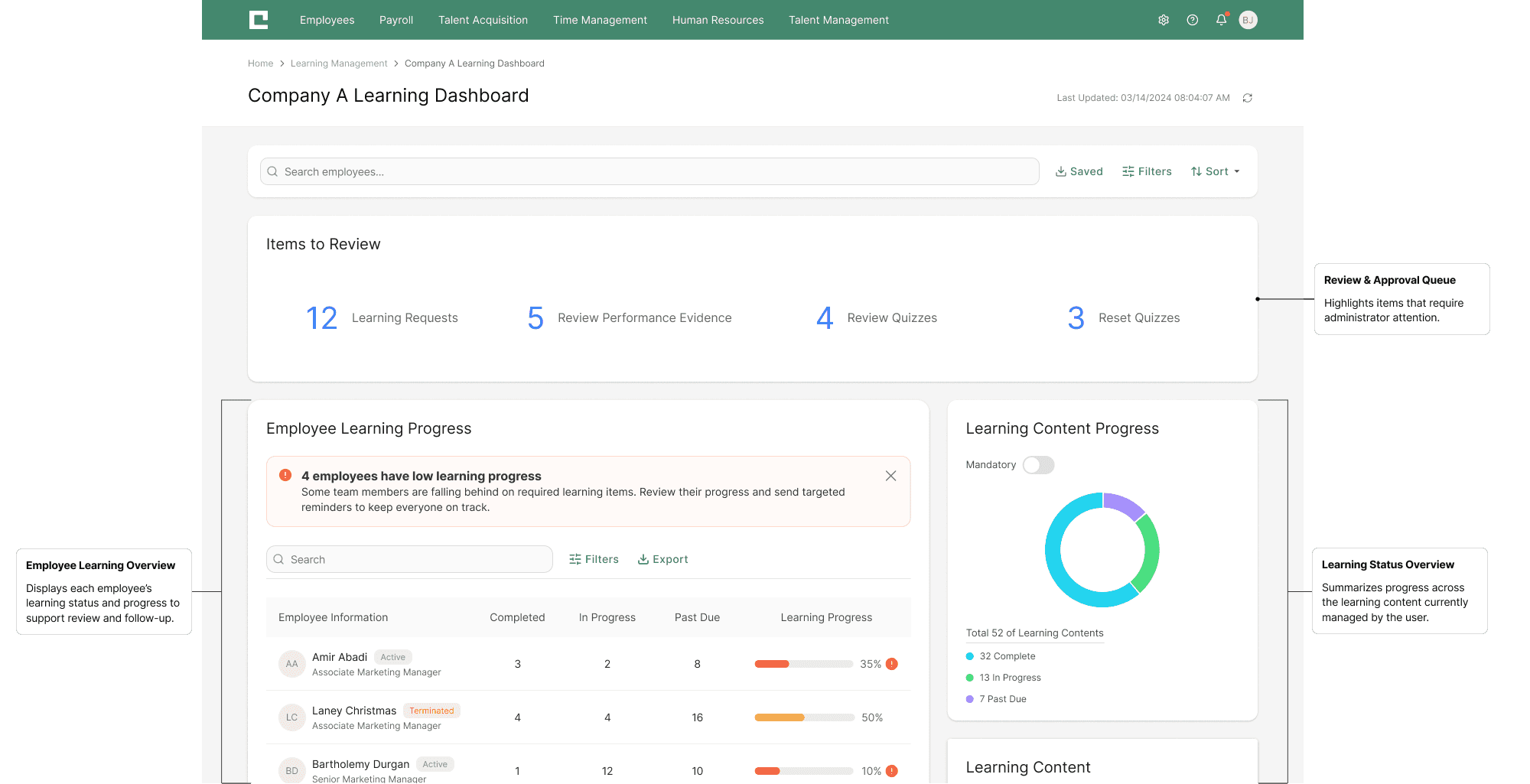This screenshot has width=1530, height=784.
Task: Click Bartholemy Durgan's 10% progress bar
Action: tap(804, 771)
